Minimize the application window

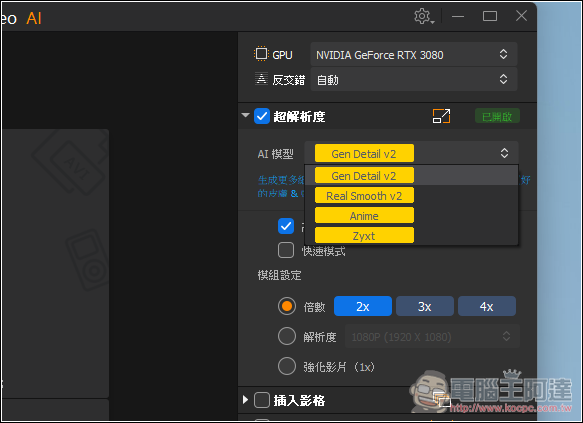pos(458,16)
